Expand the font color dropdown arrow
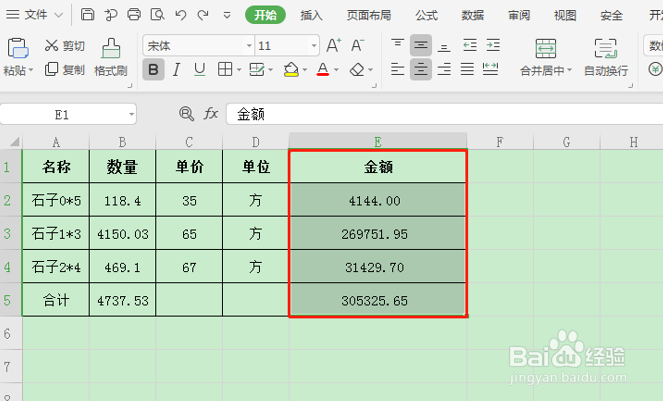This screenshot has height=401, width=663. (x=337, y=70)
